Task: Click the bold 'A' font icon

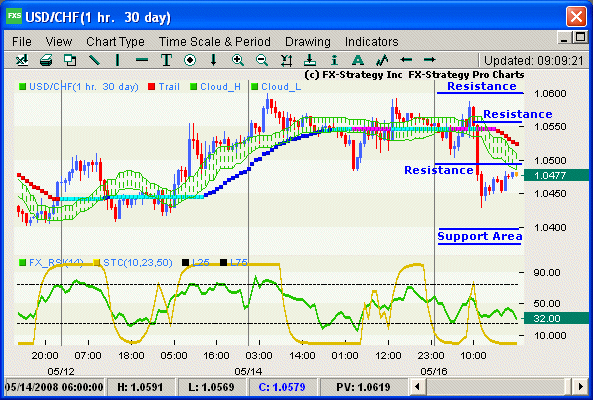Action: click(x=357, y=60)
